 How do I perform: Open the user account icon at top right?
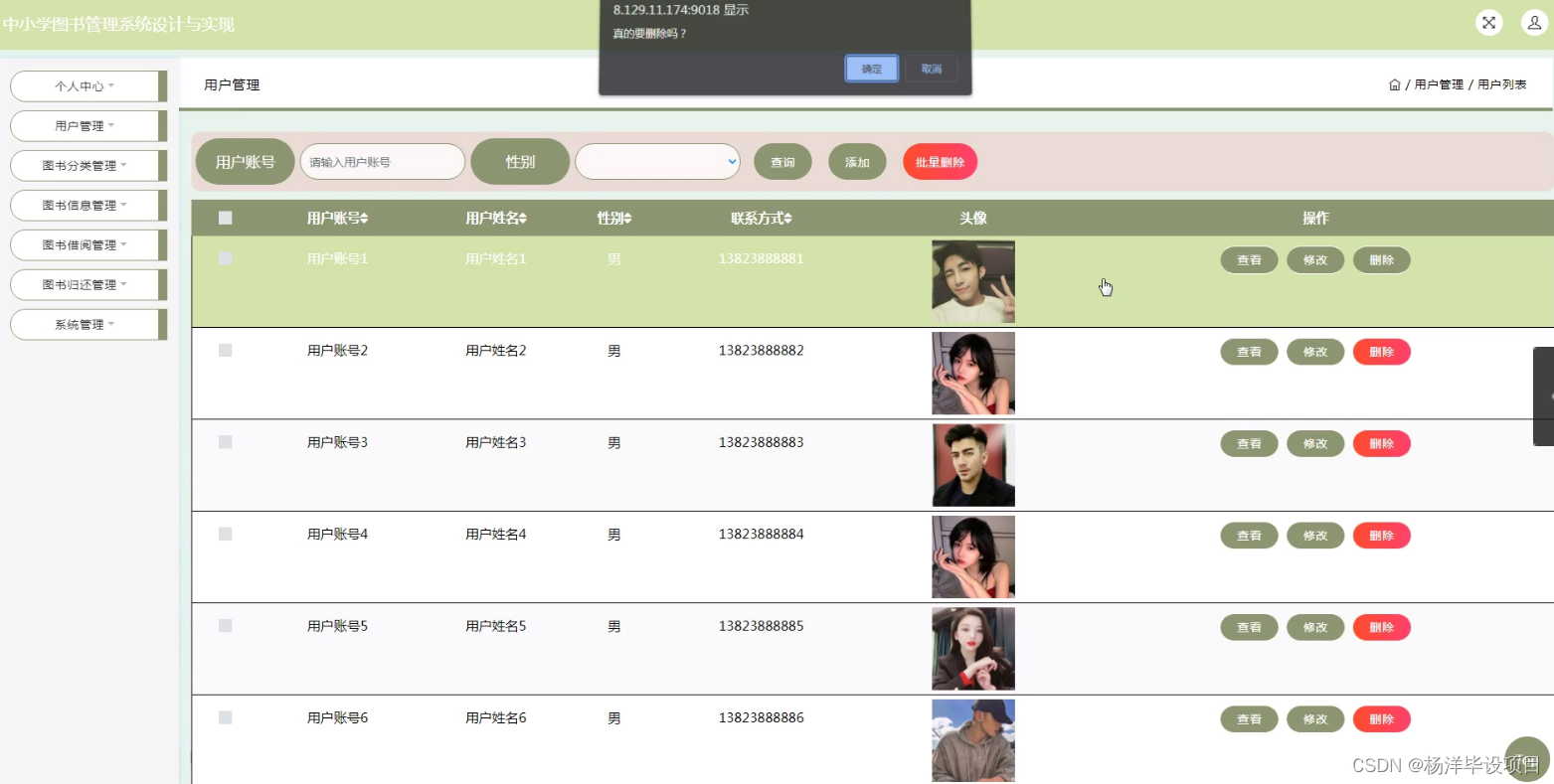pyautogui.click(x=1534, y=22)
